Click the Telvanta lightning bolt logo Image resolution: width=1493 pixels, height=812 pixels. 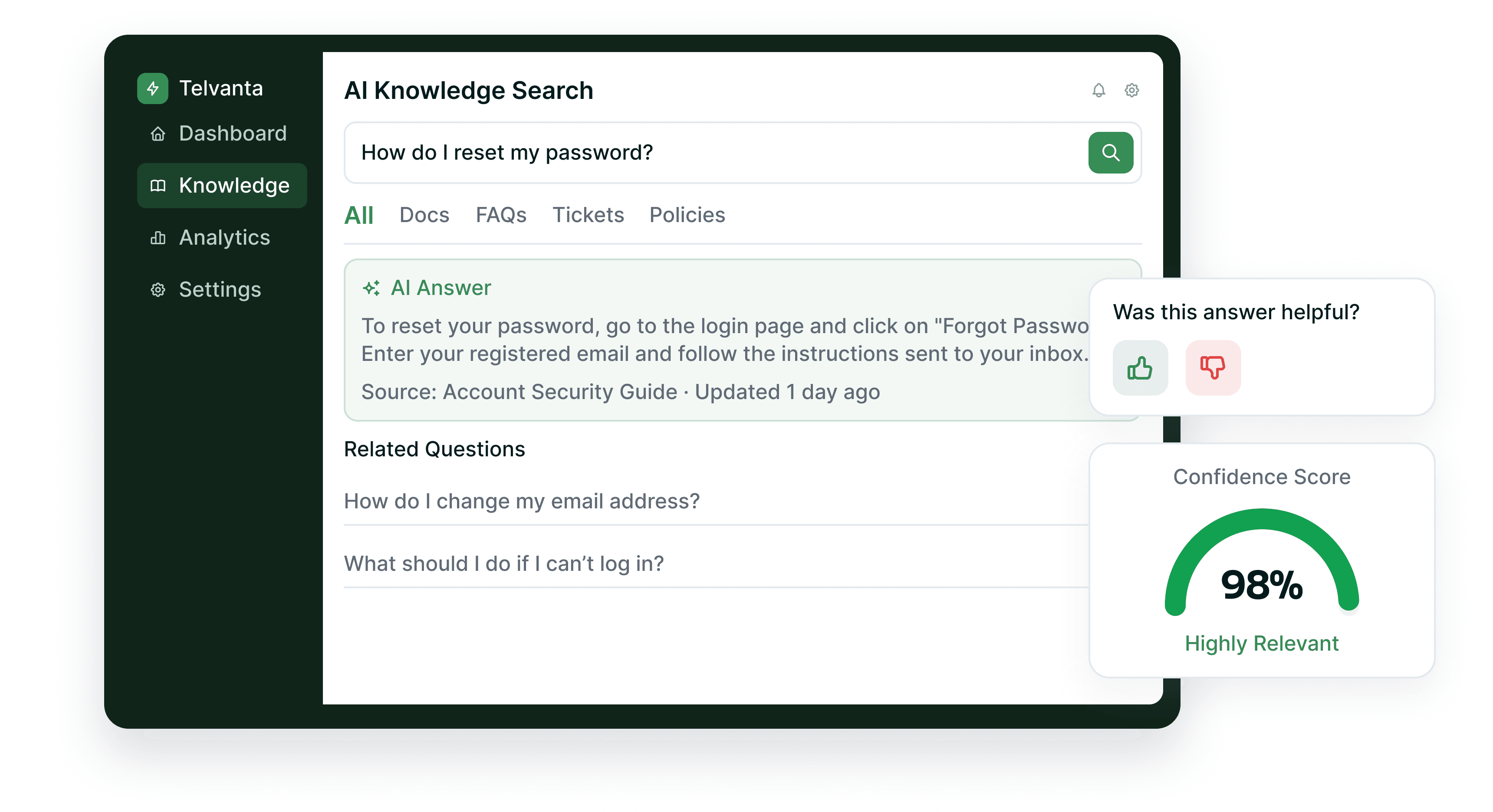[x=152, y=88]
